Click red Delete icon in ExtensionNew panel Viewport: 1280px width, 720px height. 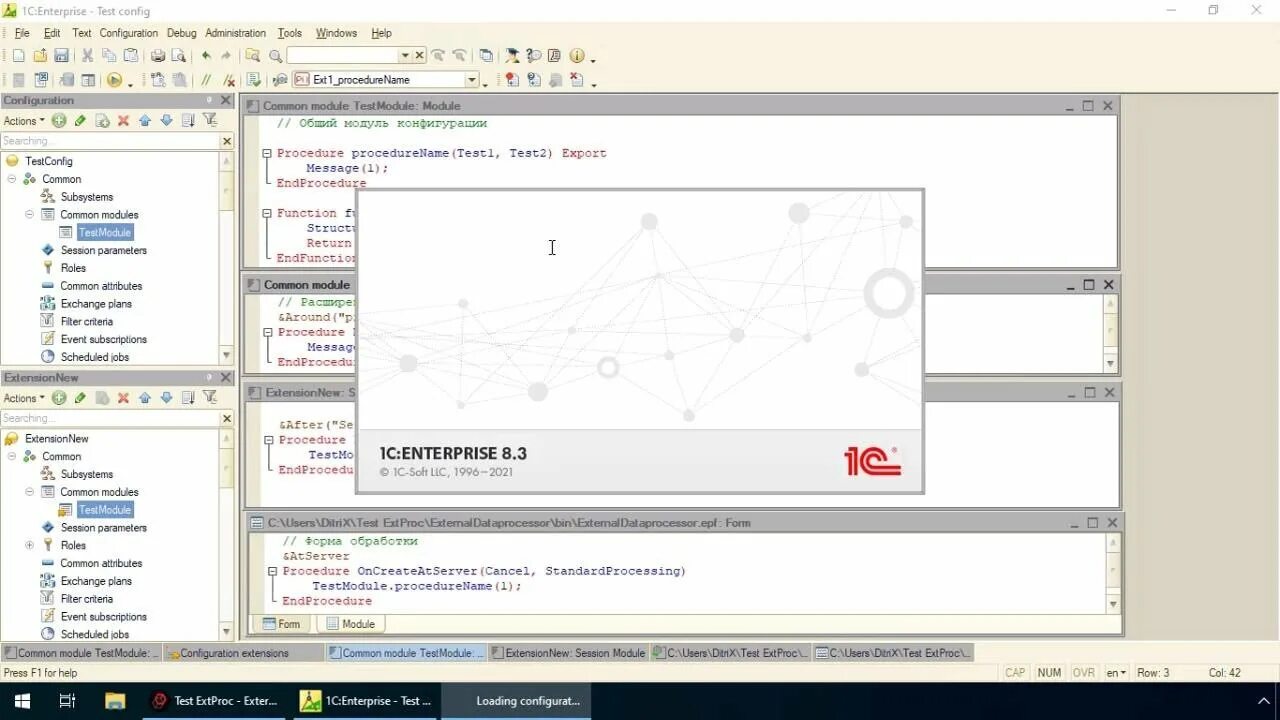tap(123, 398)
